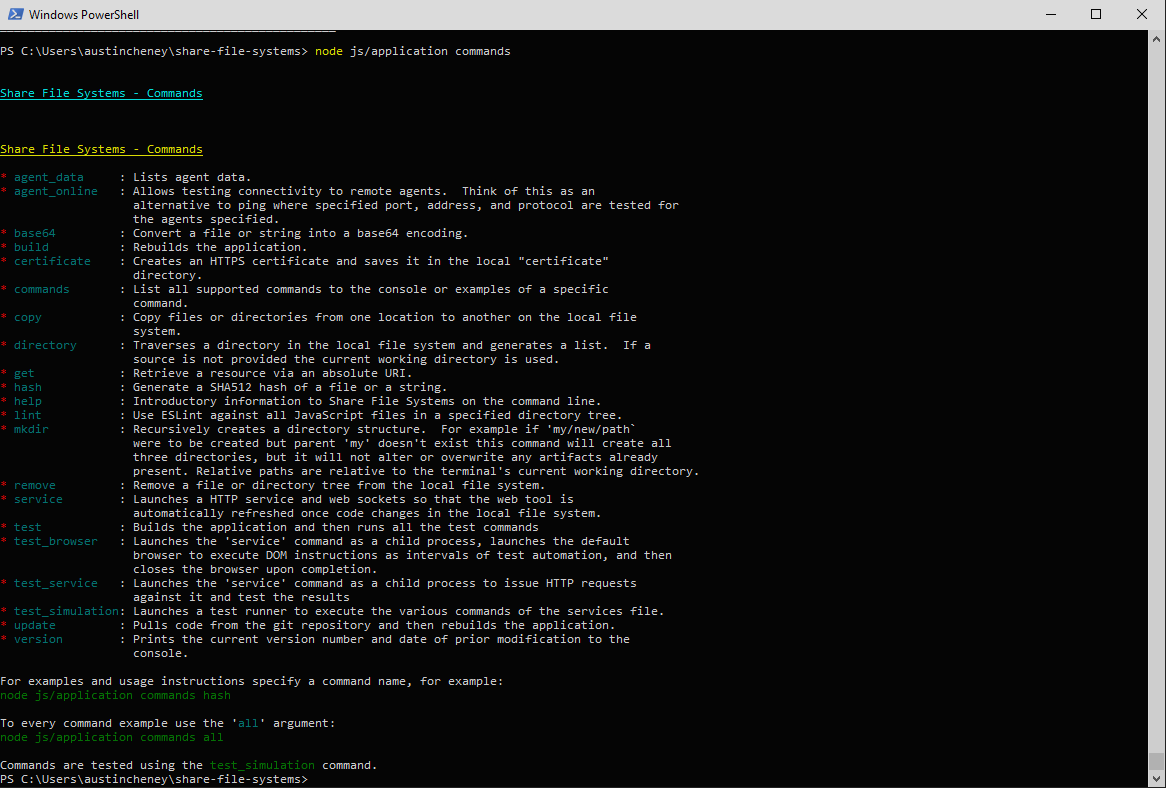This screenshot has height=788, width=1166.
Task: Click 'Windows PowerShell' title text
Action: tap(84, 15)
